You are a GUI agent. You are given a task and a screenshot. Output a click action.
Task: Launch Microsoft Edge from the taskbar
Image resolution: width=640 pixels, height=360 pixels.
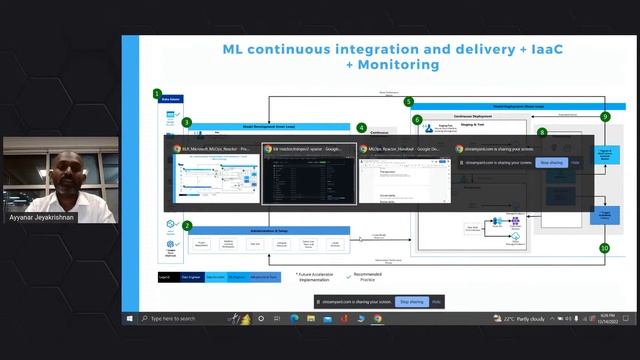tap(294, 318)
